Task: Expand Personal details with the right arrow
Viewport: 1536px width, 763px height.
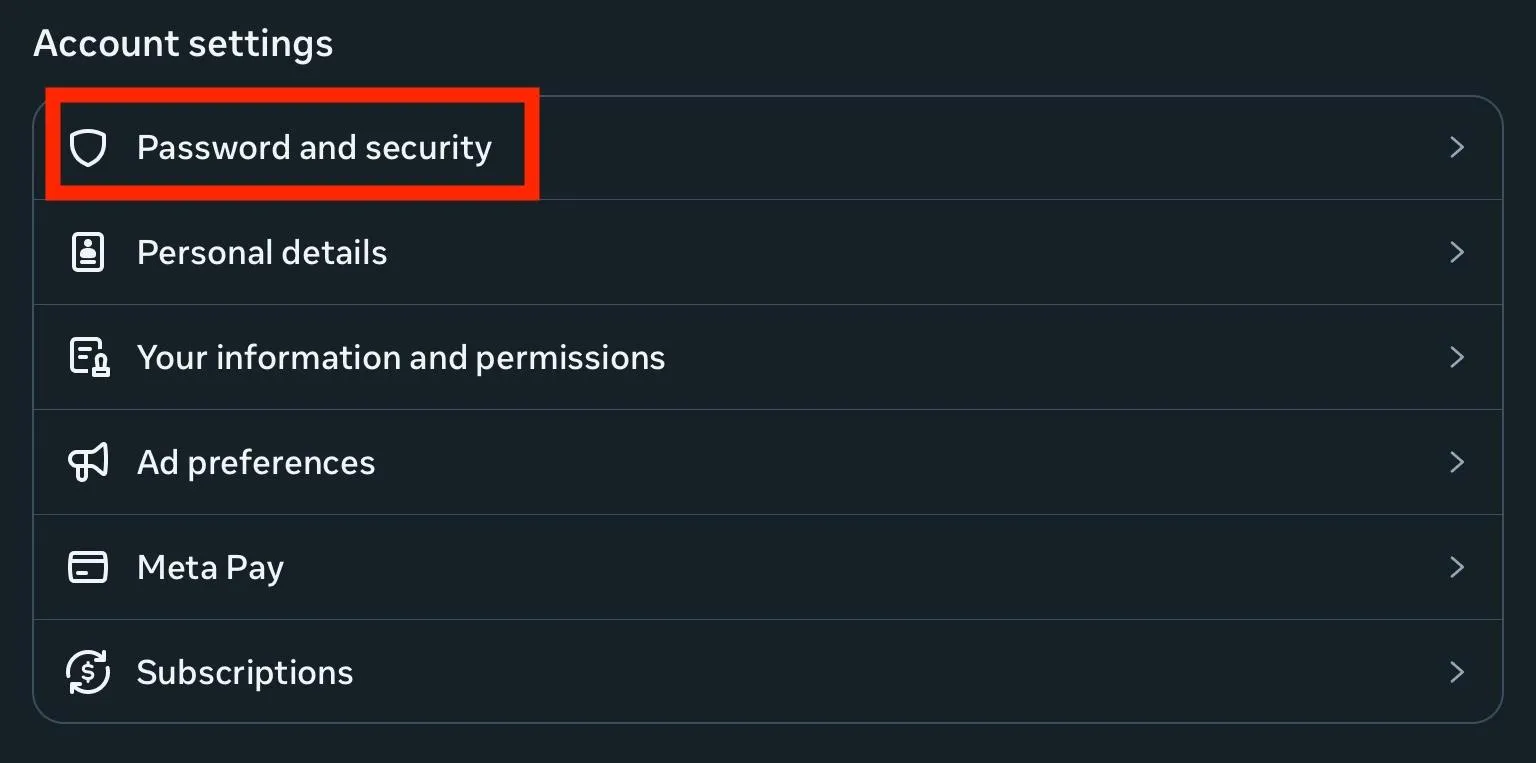Action: [1457, 252]
